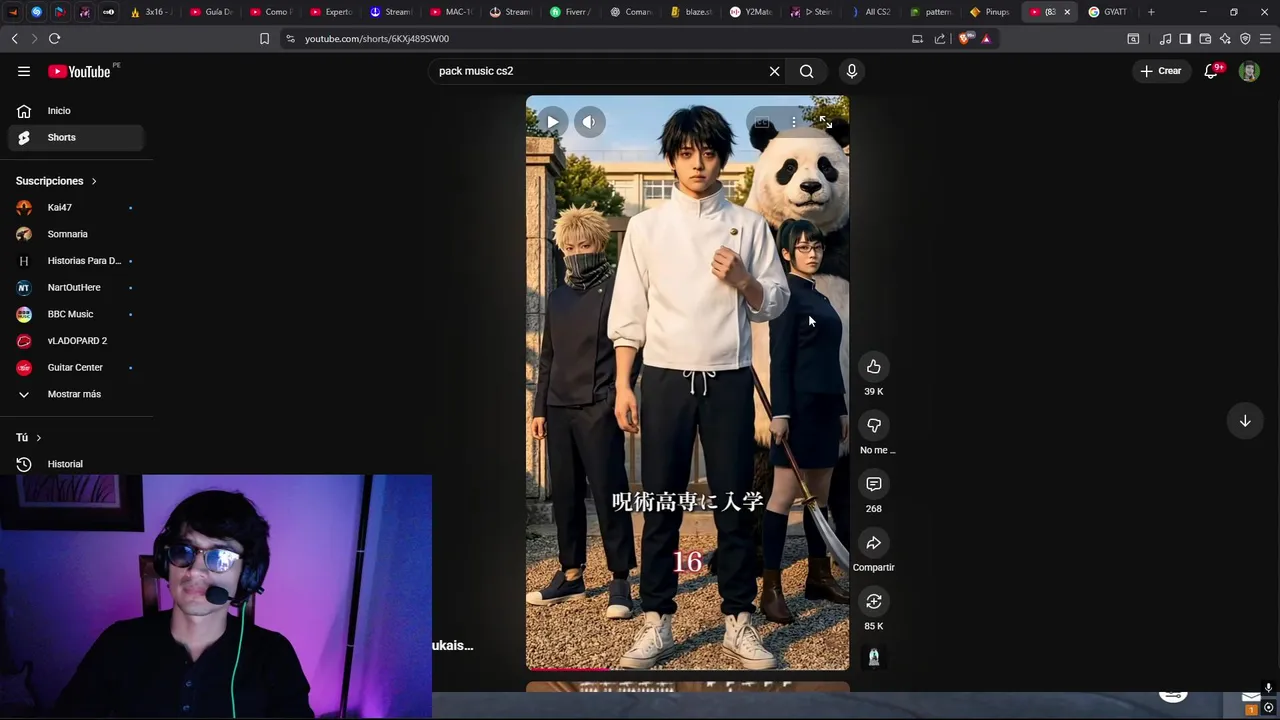Open the browser main menu
Screen dimensions: 1280x720
(1265, 38)
